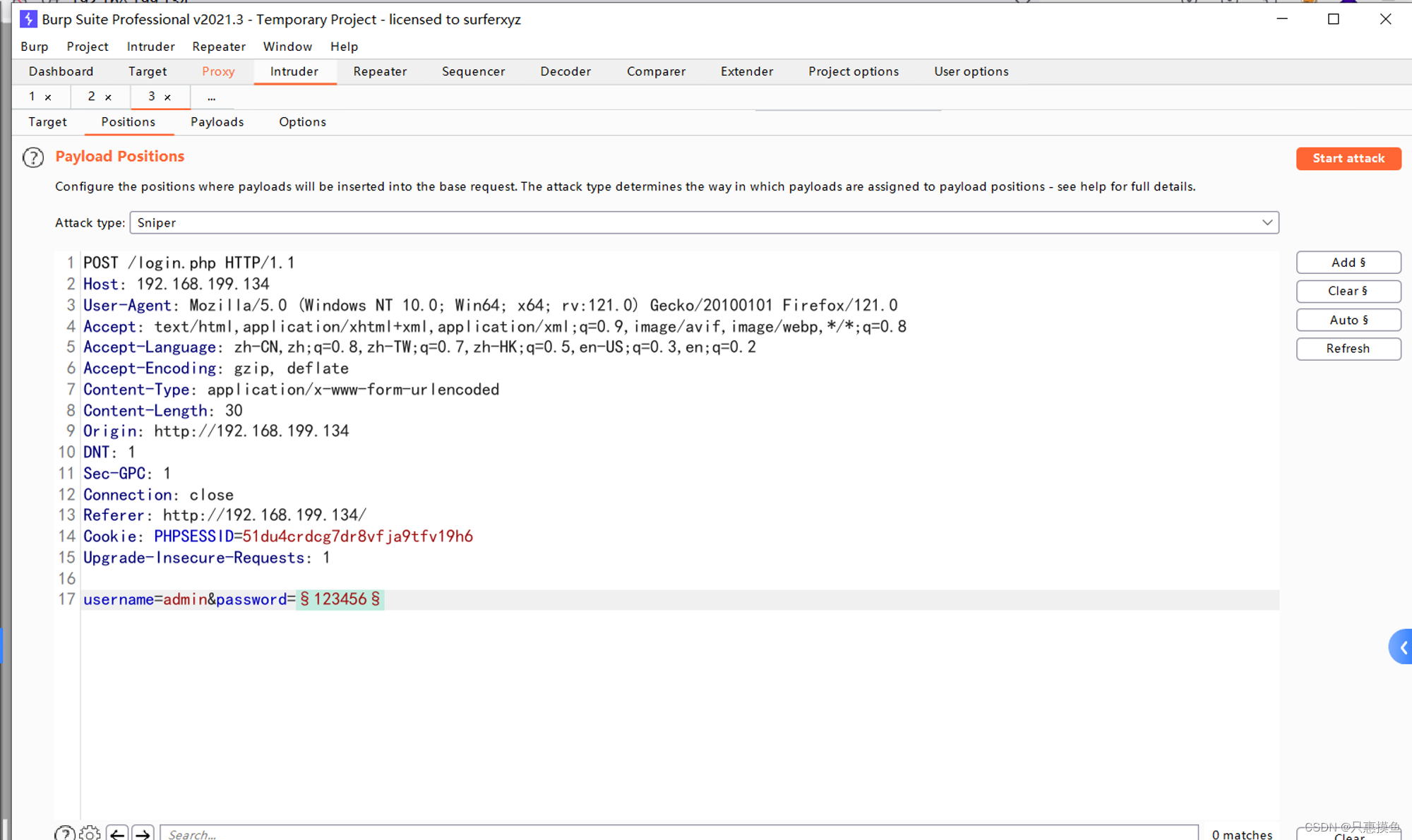Open the User options tab
The width and height of the screenshot is (1412, 840).
[x=971, y=71]
